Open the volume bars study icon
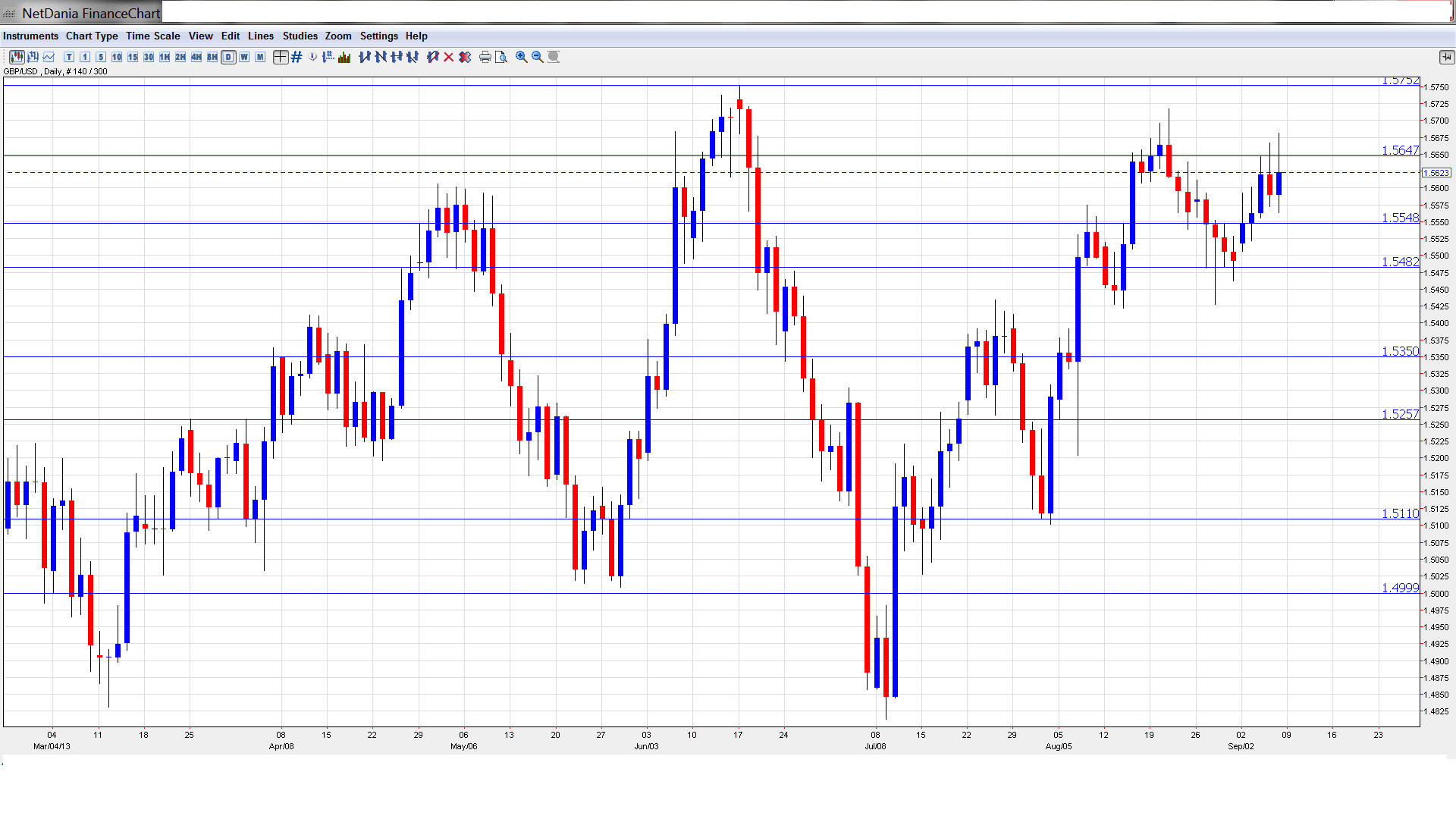Screen dimensions: 1456x819 [x=344, y=57]
